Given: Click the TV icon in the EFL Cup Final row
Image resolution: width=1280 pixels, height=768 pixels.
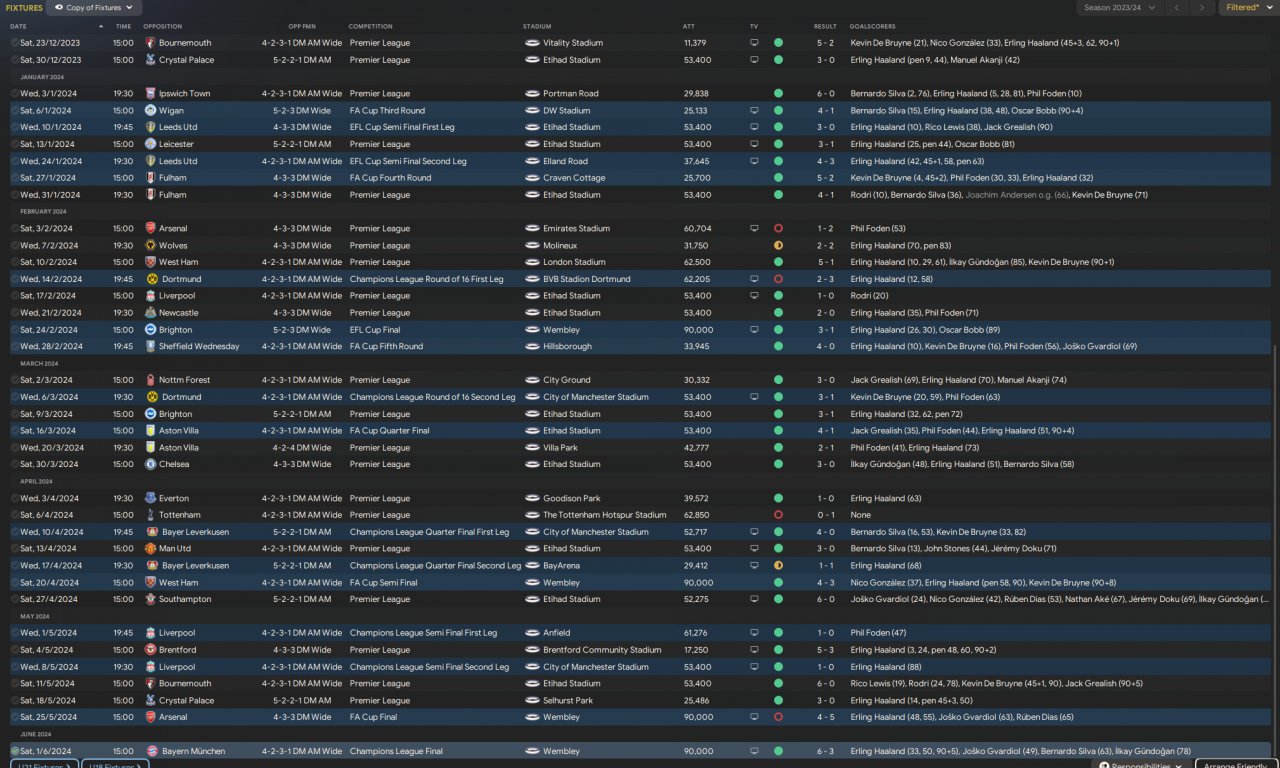Looking at the screenshot, I should (x=754, y=330).
